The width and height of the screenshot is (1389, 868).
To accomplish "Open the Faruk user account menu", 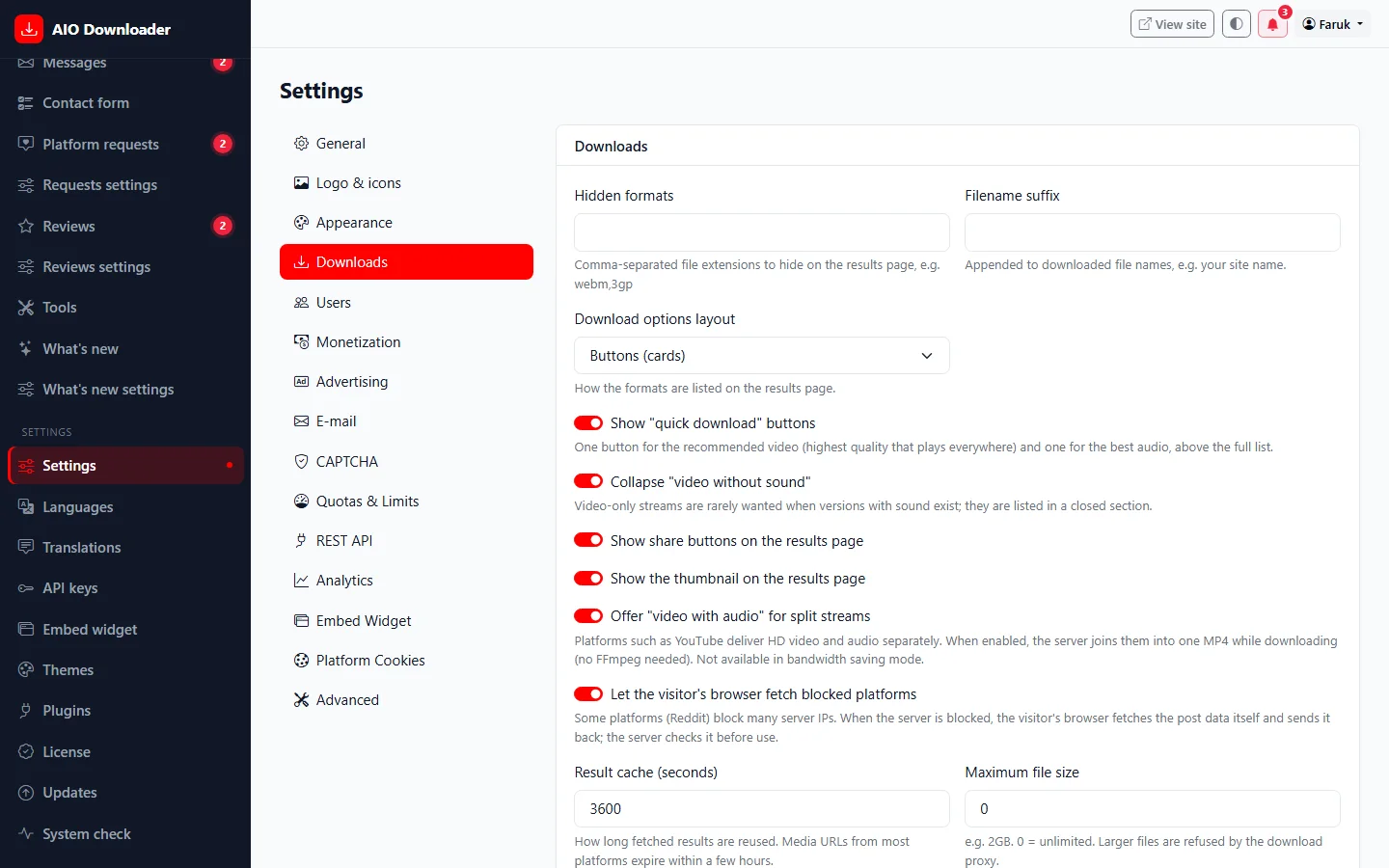I will 1333,24.
